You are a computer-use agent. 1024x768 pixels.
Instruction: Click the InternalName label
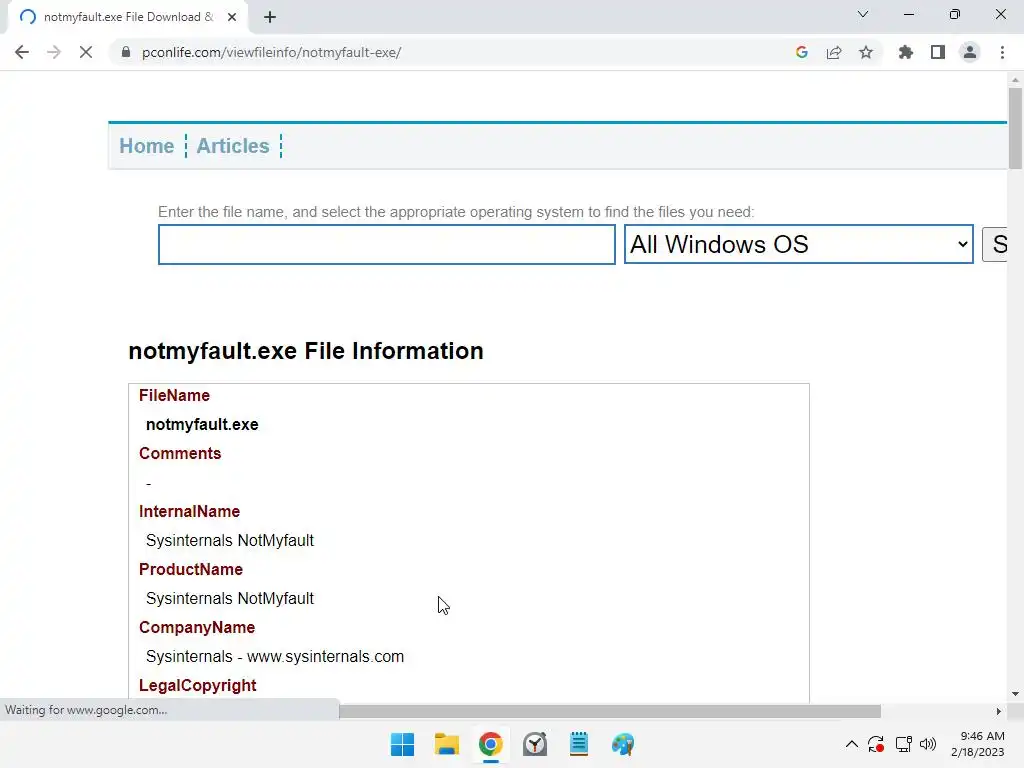click(x=189, y=511)
